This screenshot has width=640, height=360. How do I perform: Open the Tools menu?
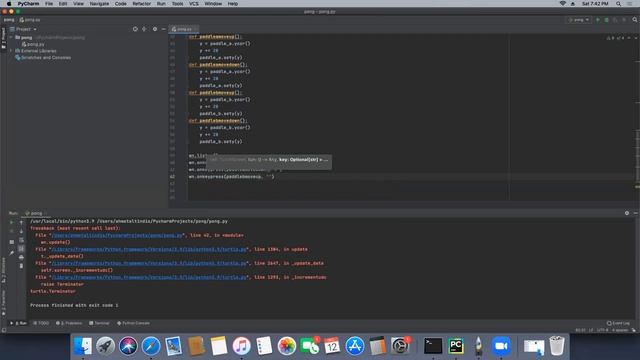click(x=177, y=4)
